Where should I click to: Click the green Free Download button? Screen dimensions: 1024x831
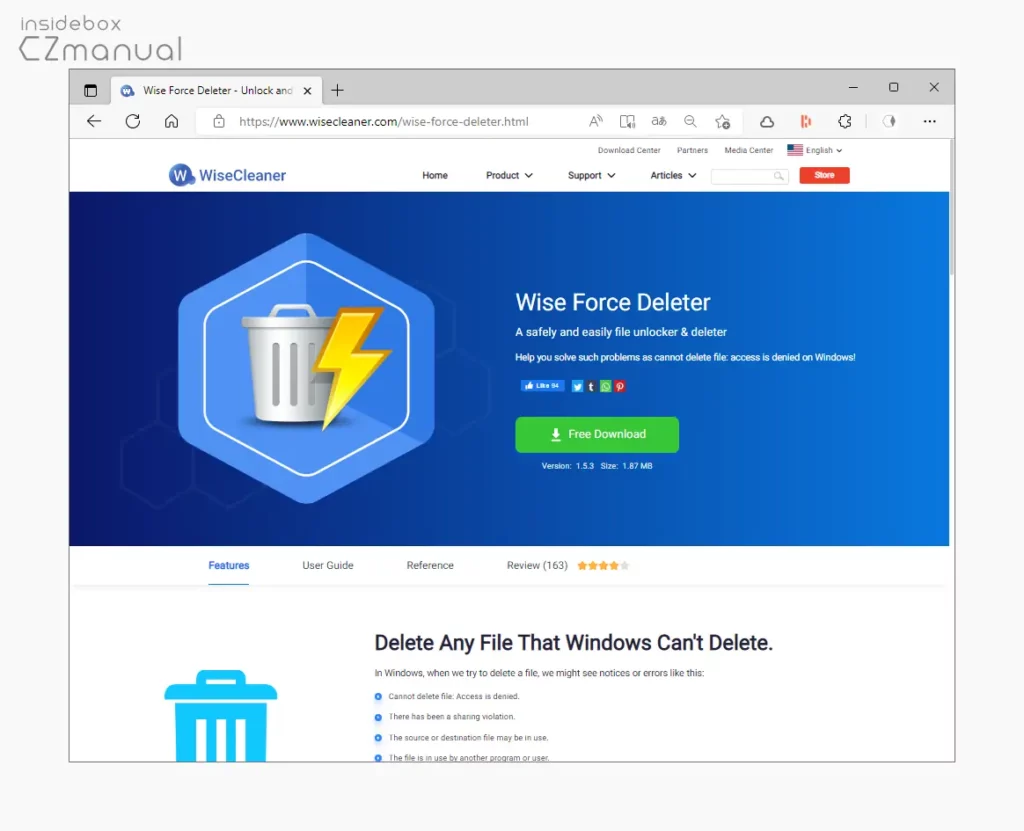tap(597, 435)
